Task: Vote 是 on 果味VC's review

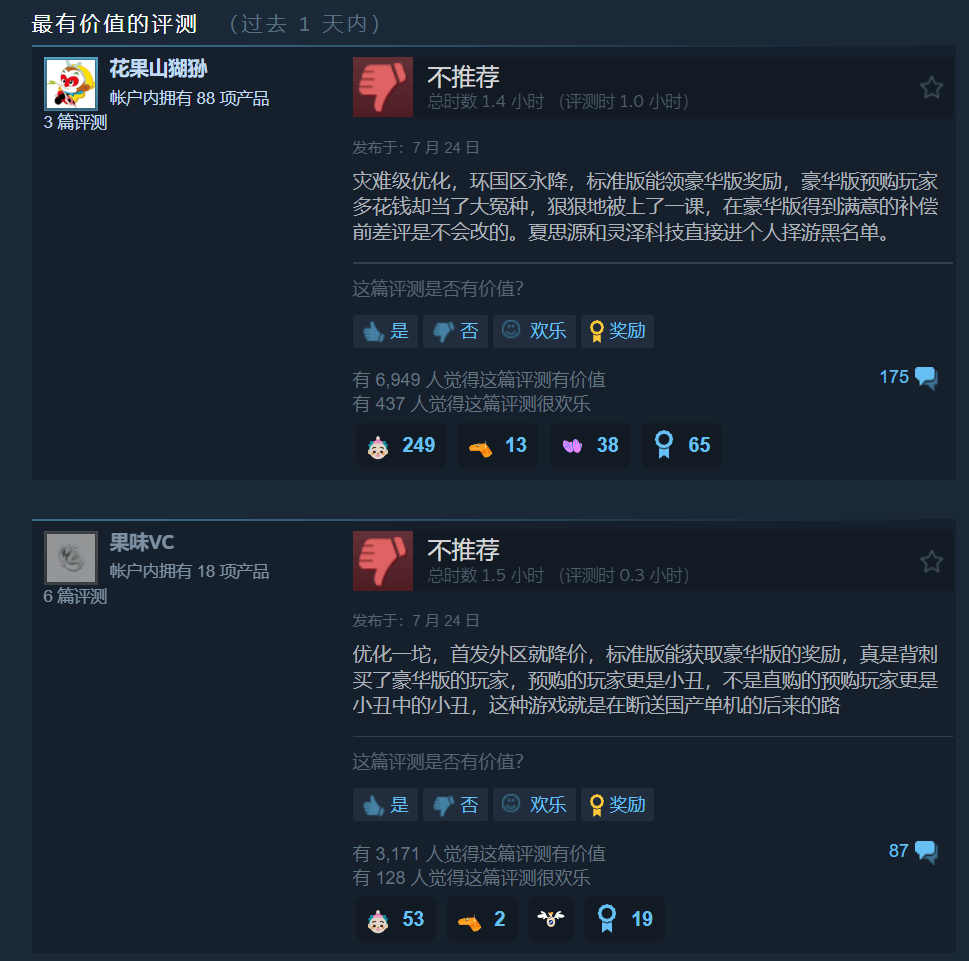Action: tap(386, 805)
